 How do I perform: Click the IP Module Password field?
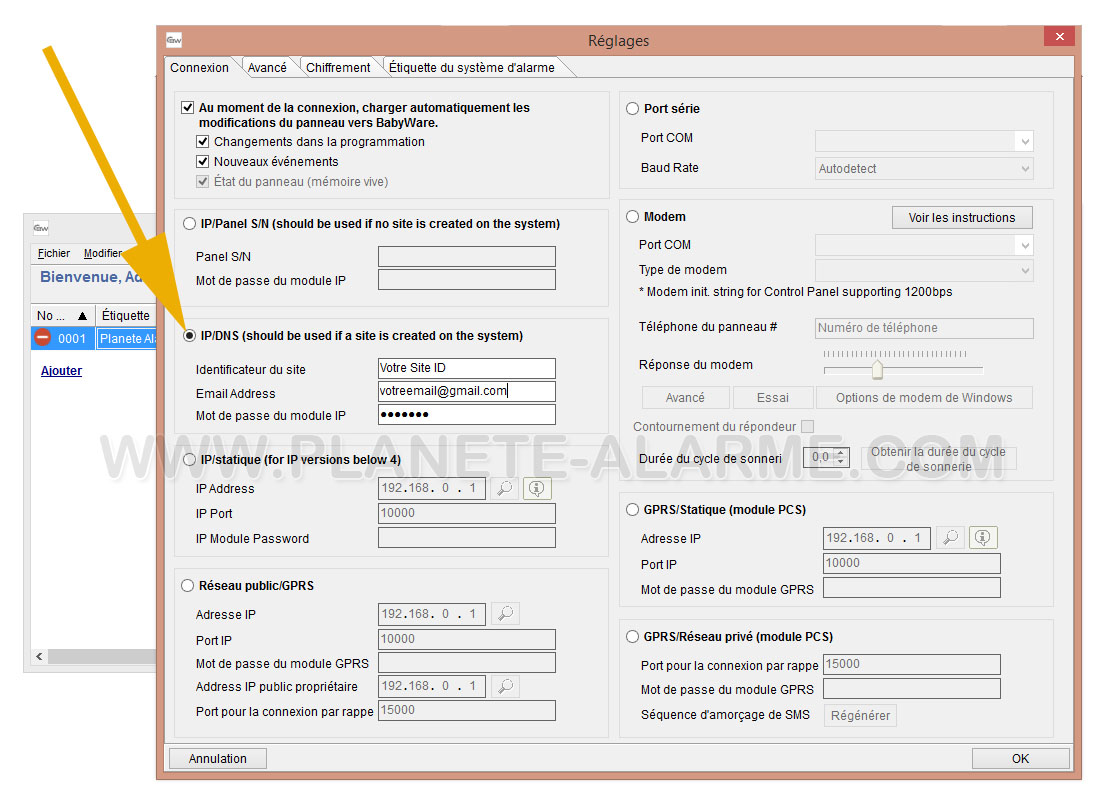point(467,538)
